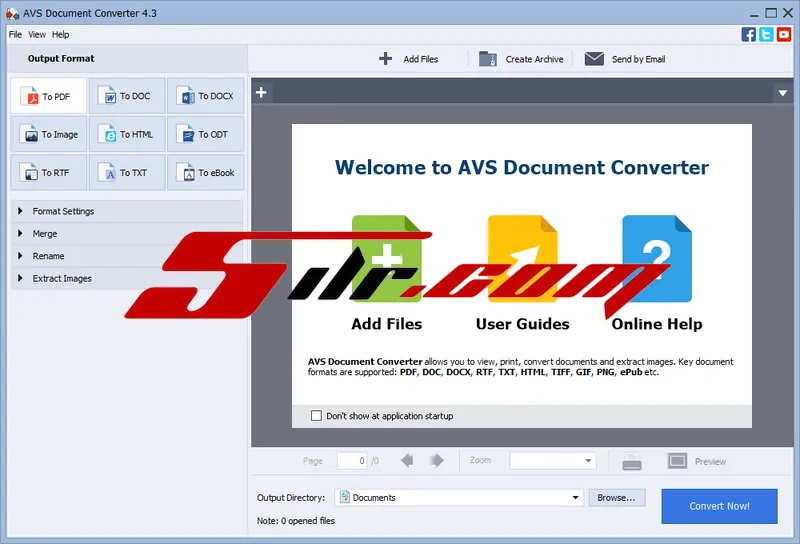The height and width of the screenshot is (544, 800).
Task: Select the To PDF output format
Action: click(x=48, y=96)
